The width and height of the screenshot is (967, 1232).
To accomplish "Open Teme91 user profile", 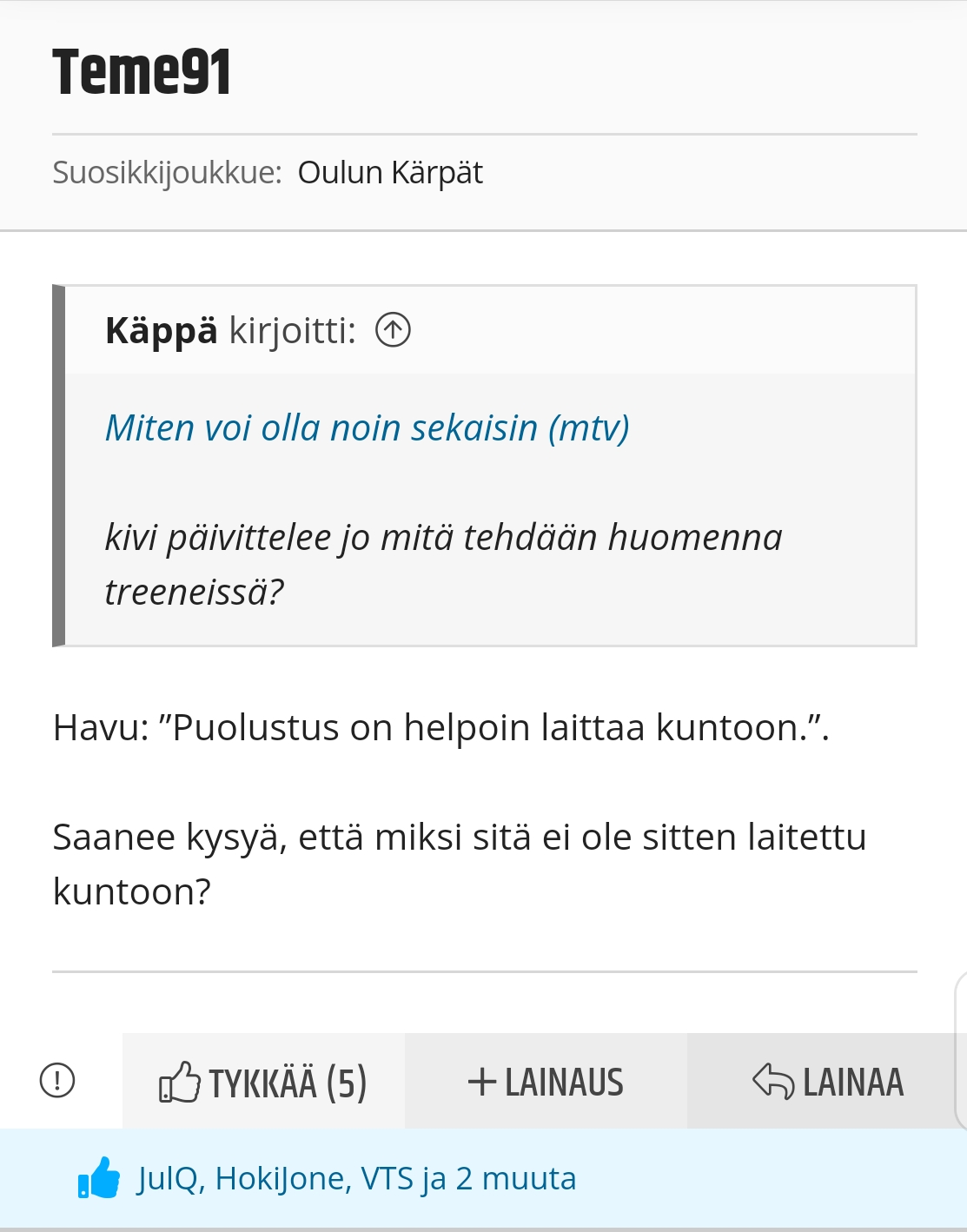I will coord(142,72).
